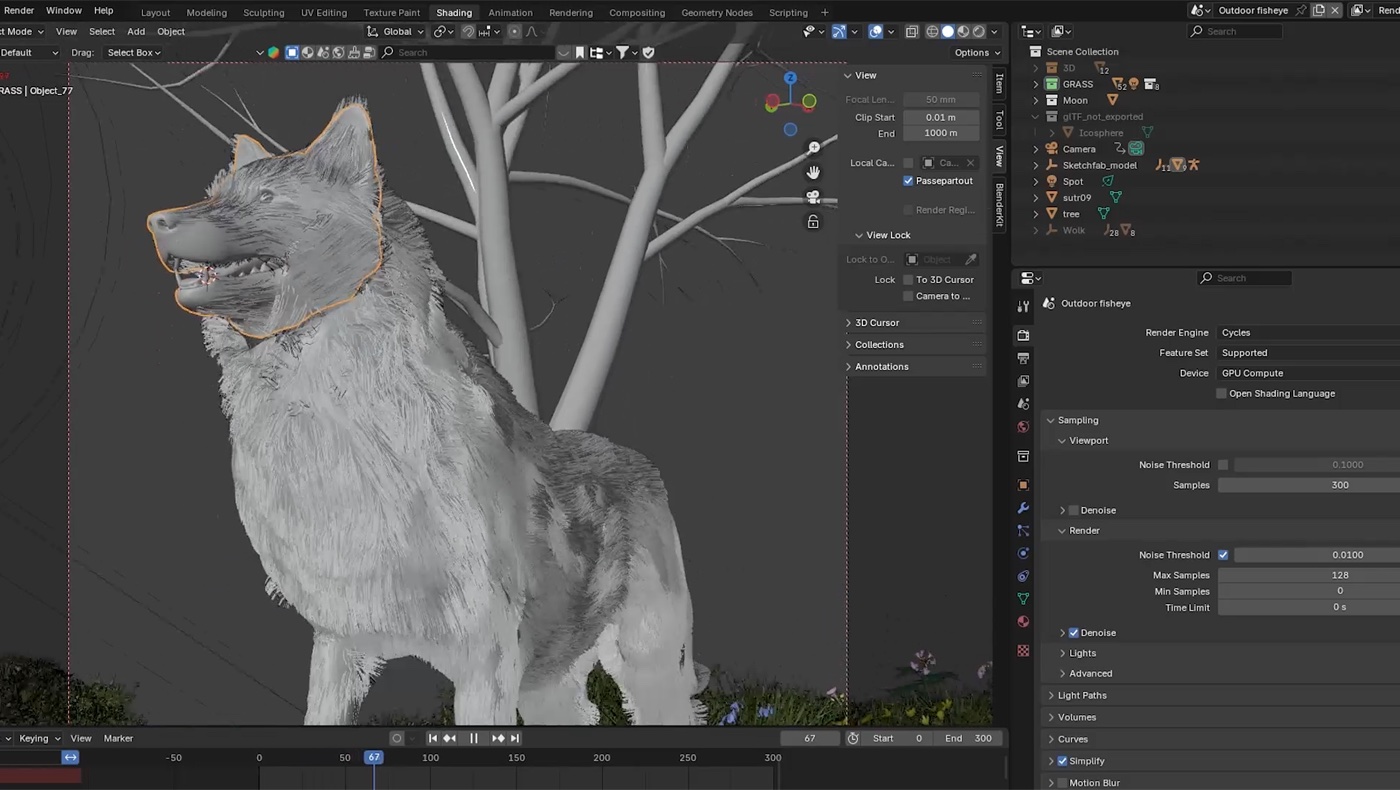The height and width of the screenshot is (790, 1400).
Task: Click the padlock icon below the camera gizmo
Action: 813,222
